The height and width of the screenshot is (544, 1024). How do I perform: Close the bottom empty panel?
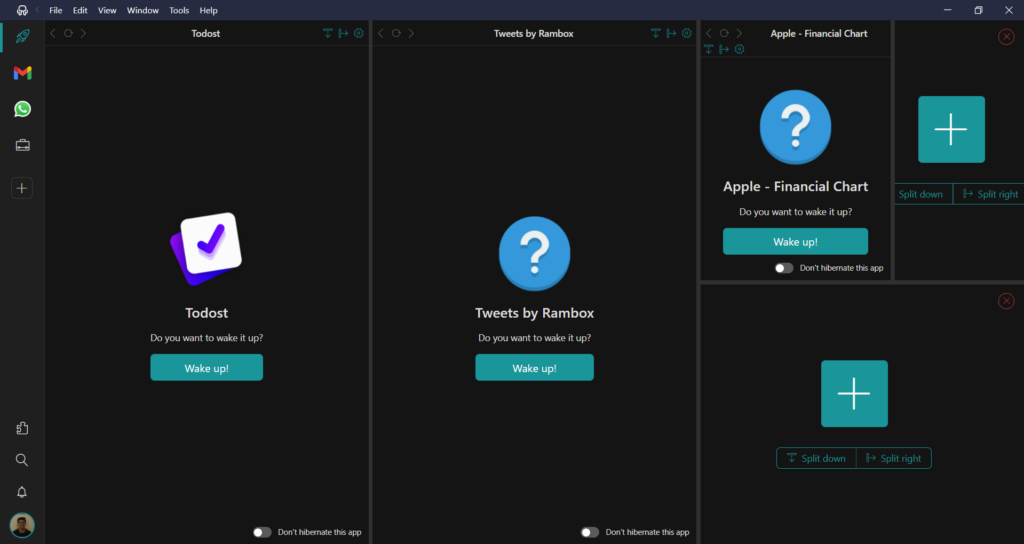1006,300
